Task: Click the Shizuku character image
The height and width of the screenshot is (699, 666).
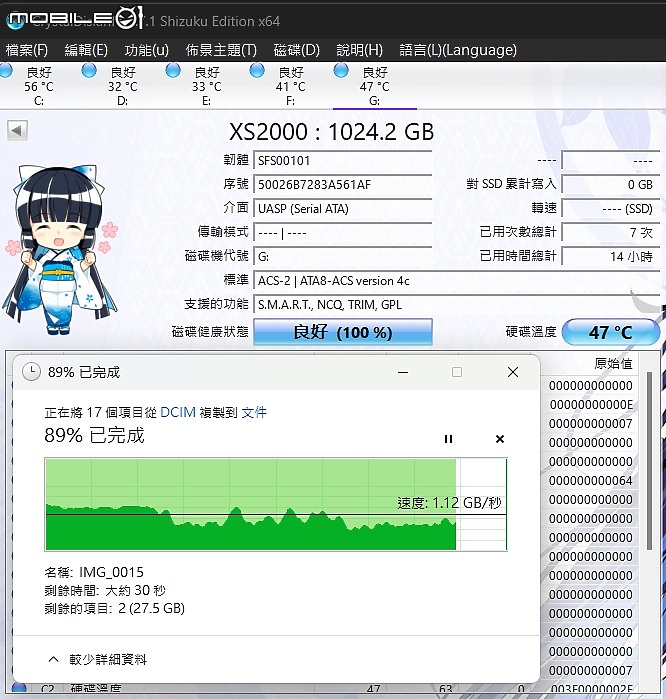Action: point(60,250)
